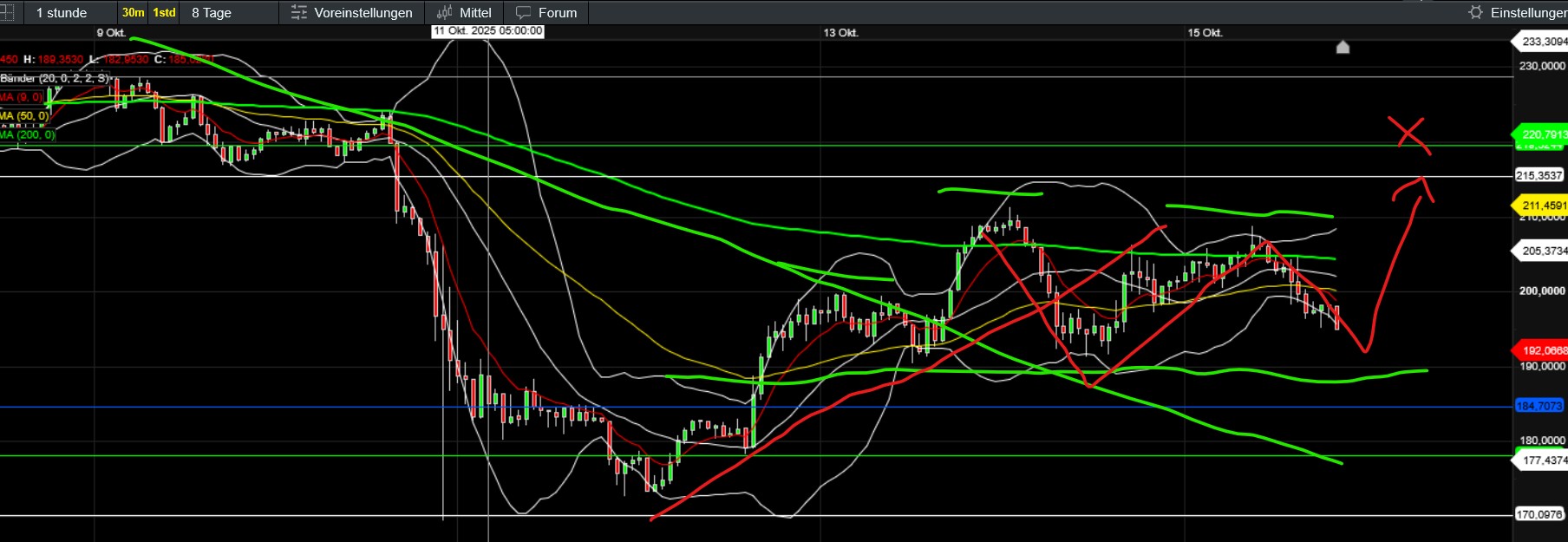Open the Forum speech bubble icon

pyautogui.click(x=523, y=13)
